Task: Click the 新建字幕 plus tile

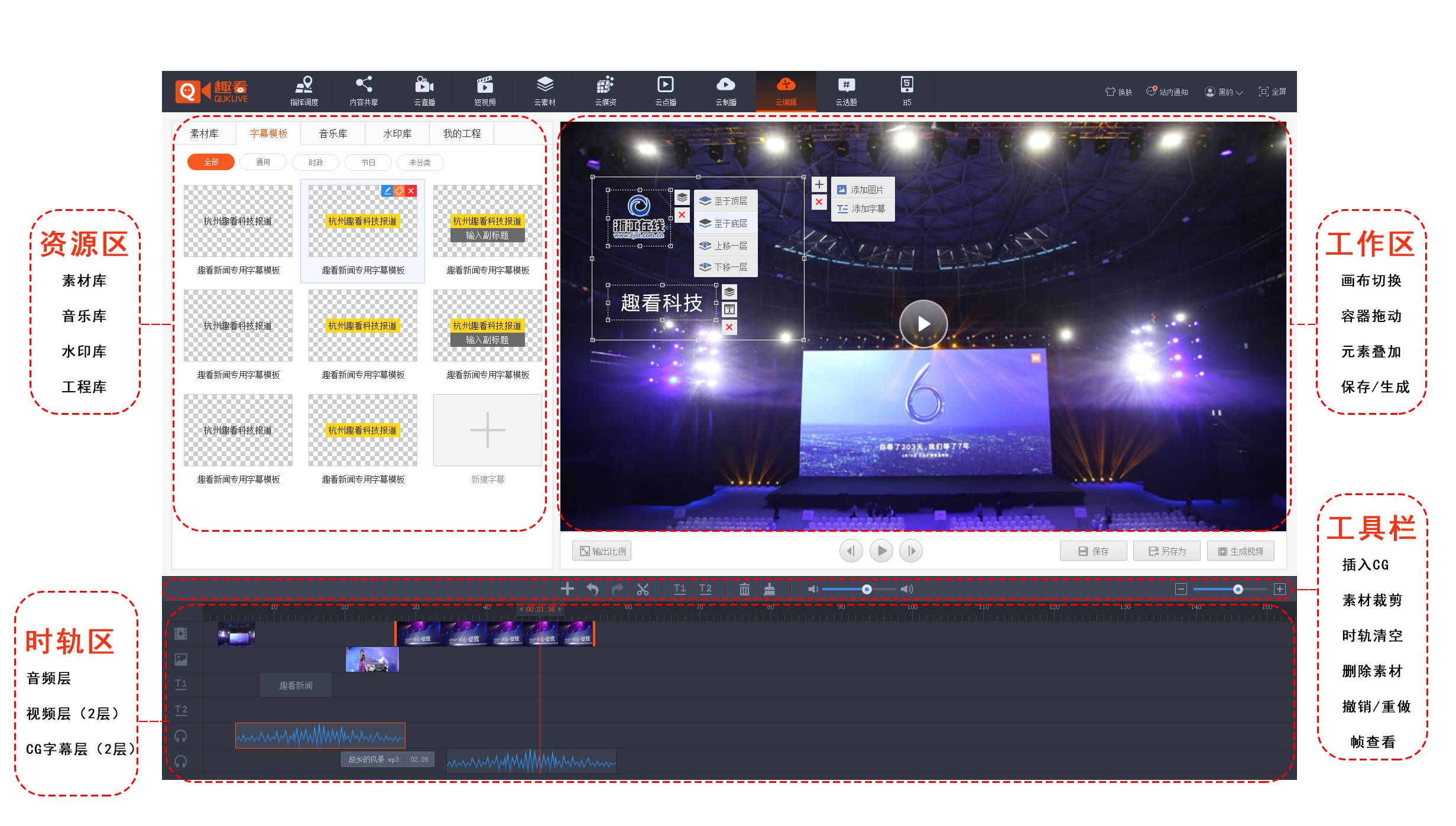Action: tap(487, 430)
